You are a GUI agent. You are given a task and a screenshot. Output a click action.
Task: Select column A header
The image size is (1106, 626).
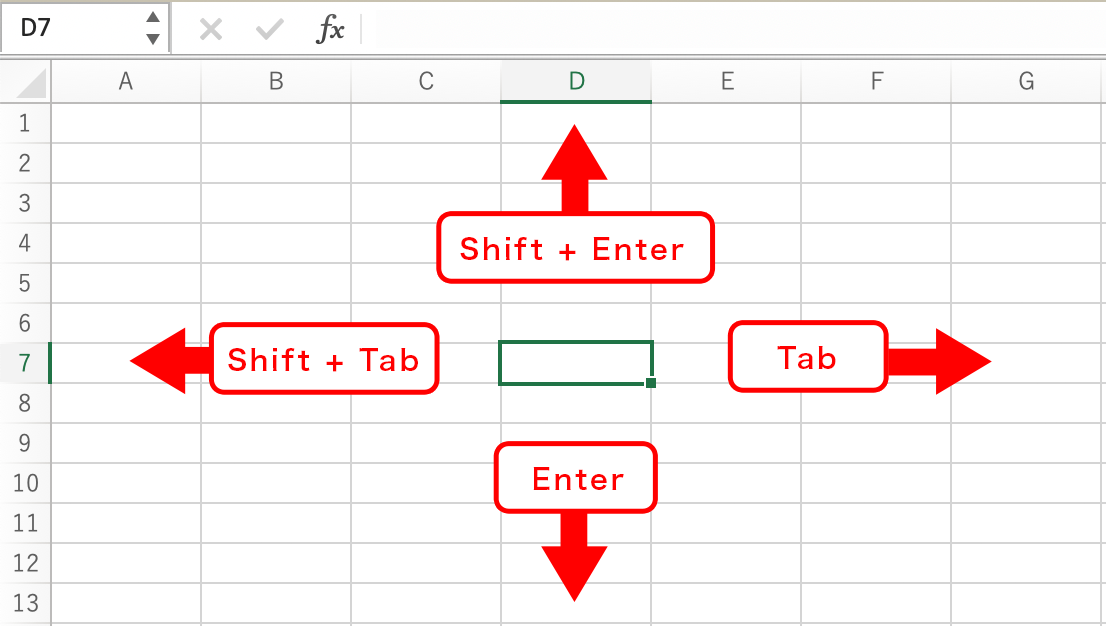(126, 81)
